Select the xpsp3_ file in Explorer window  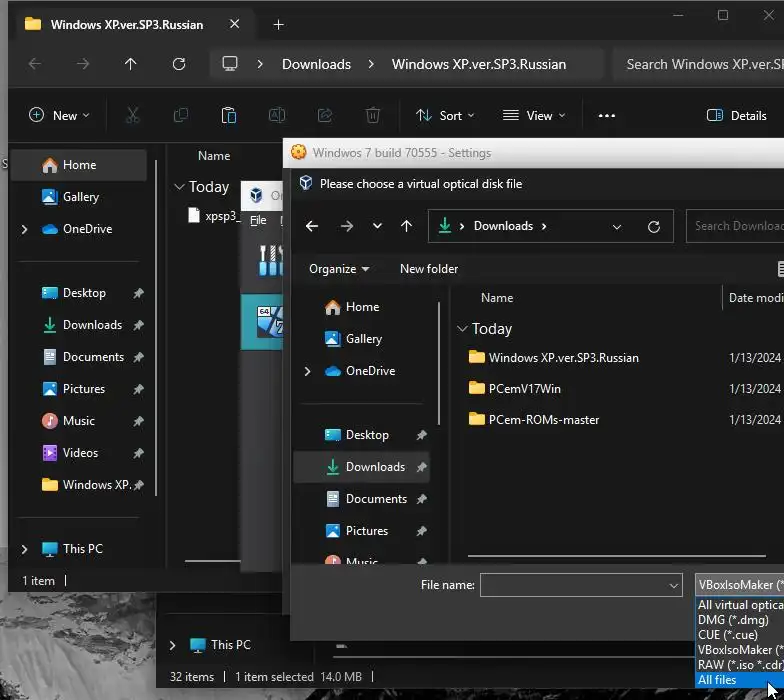214,216
